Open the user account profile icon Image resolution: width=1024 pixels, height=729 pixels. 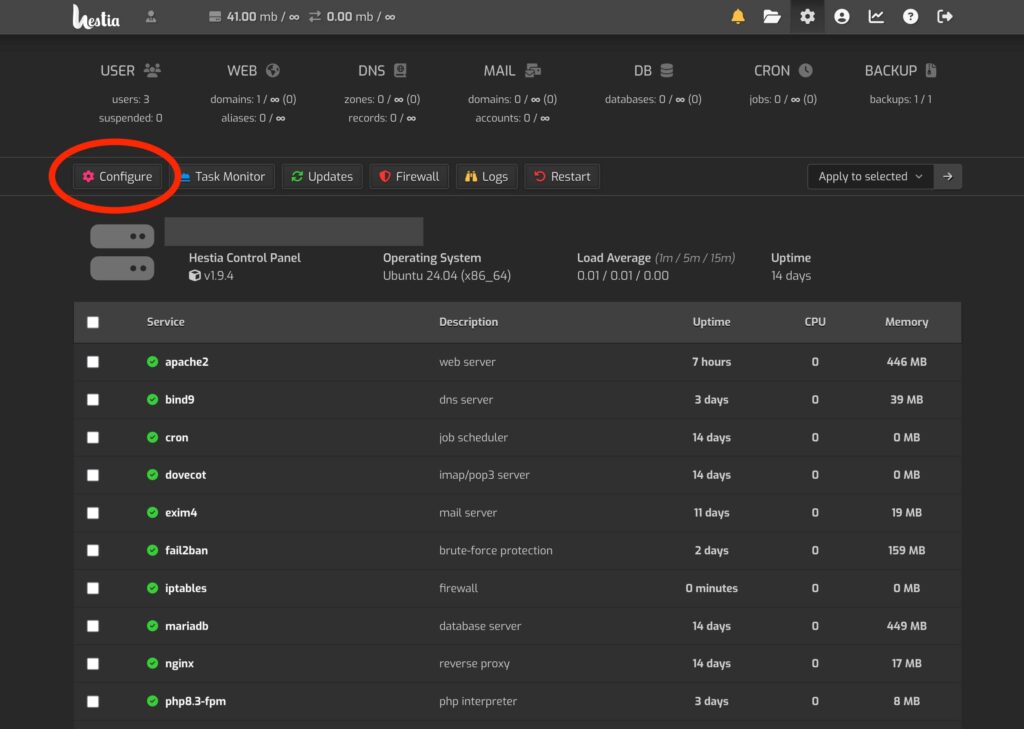pos(842,16)
